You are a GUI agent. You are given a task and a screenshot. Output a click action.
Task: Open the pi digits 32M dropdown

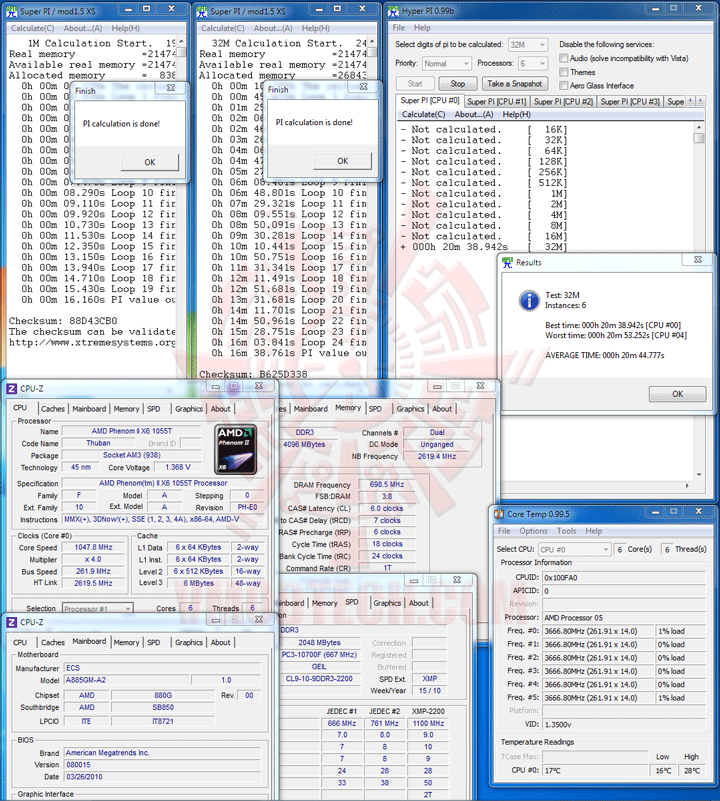tap(528, 45)
